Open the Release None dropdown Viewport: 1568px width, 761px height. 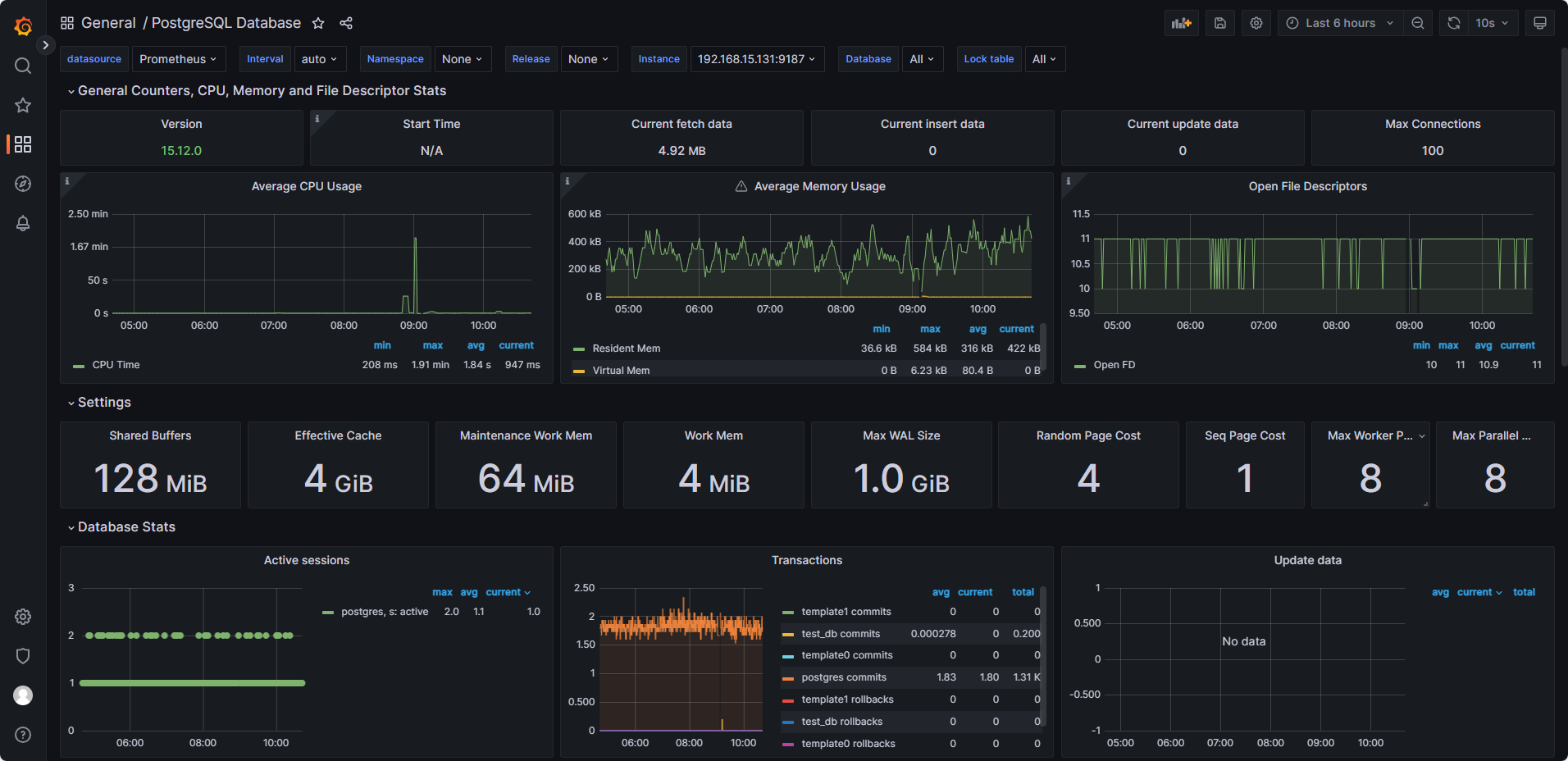589,59
